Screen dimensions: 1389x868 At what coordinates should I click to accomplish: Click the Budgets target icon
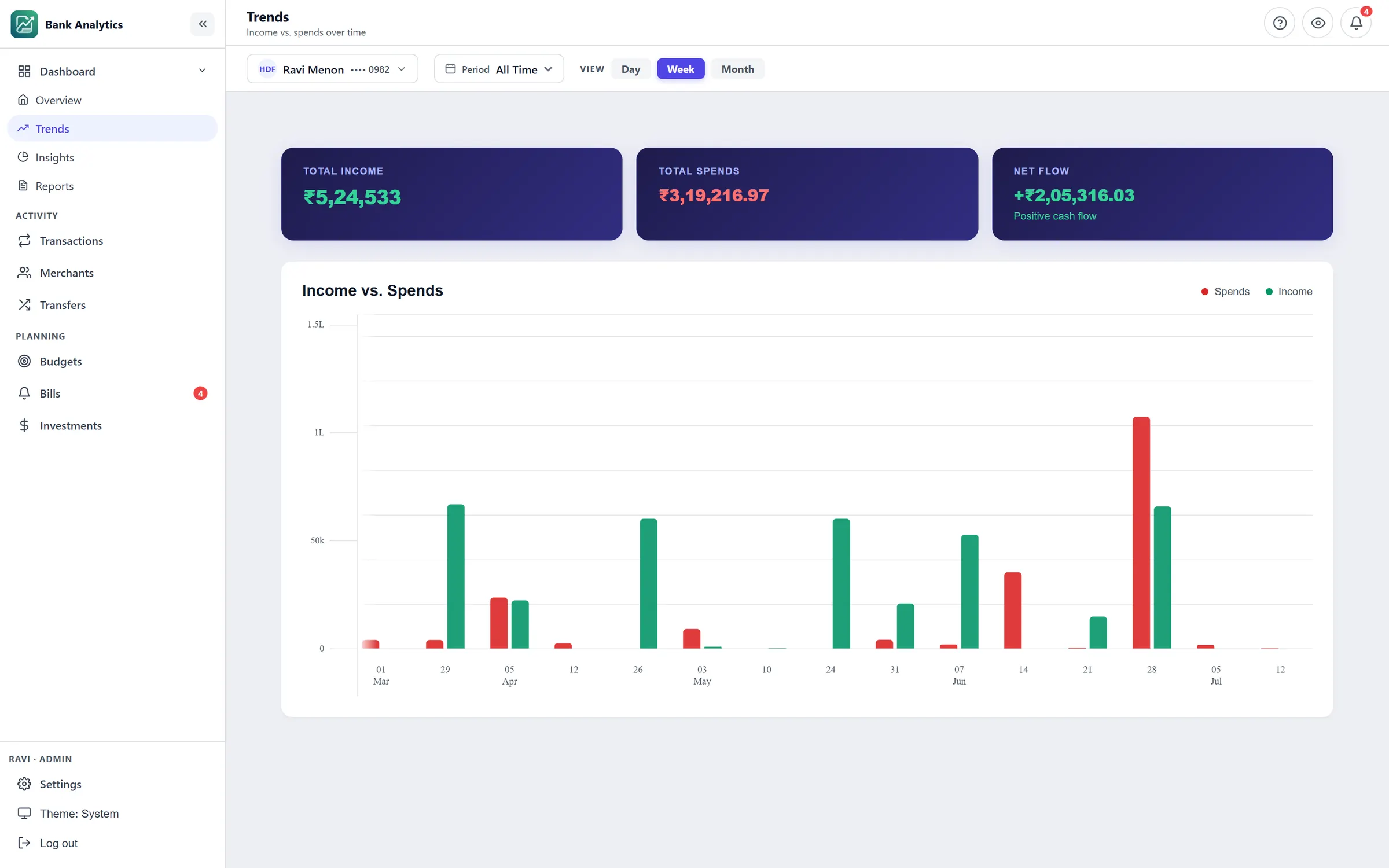(x=24, y=361)
